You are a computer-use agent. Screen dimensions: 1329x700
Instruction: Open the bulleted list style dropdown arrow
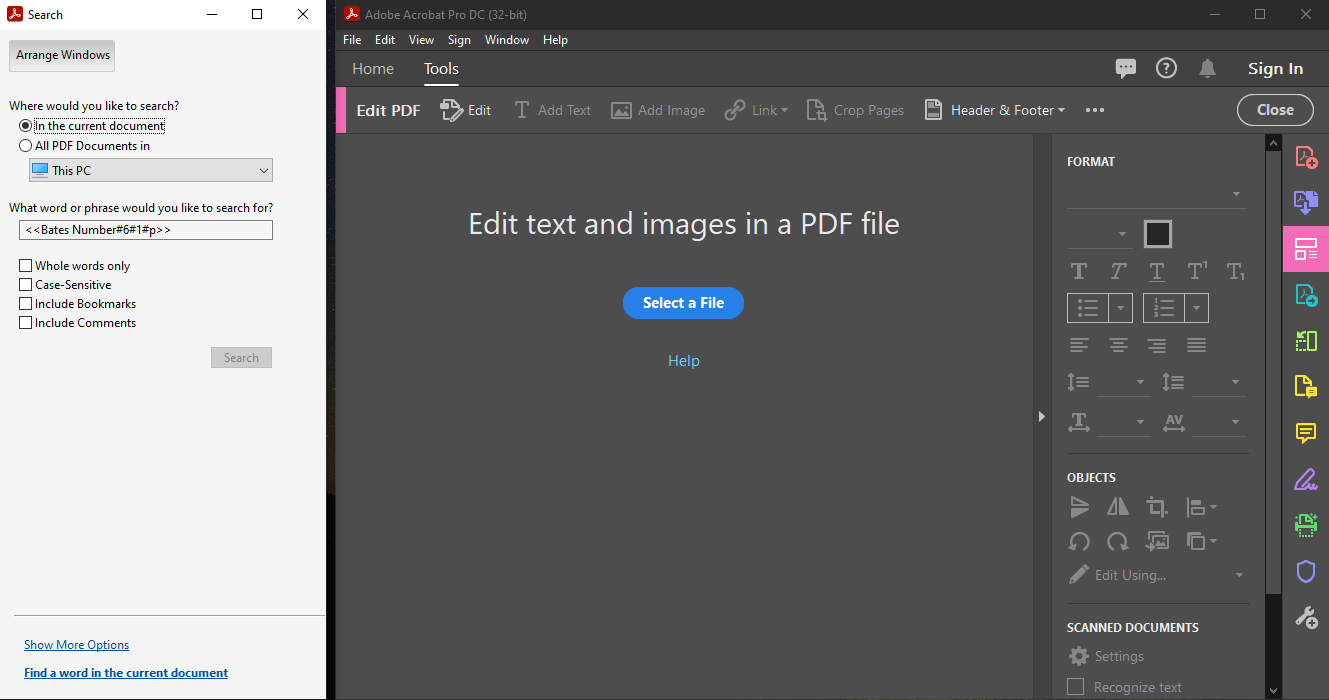(x=1120, y=308)
